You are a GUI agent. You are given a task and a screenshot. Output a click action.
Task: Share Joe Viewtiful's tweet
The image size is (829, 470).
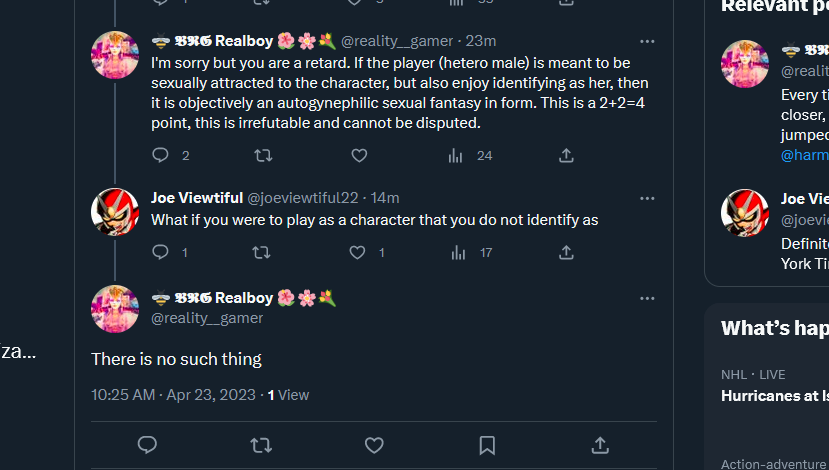tap(566, 253)
